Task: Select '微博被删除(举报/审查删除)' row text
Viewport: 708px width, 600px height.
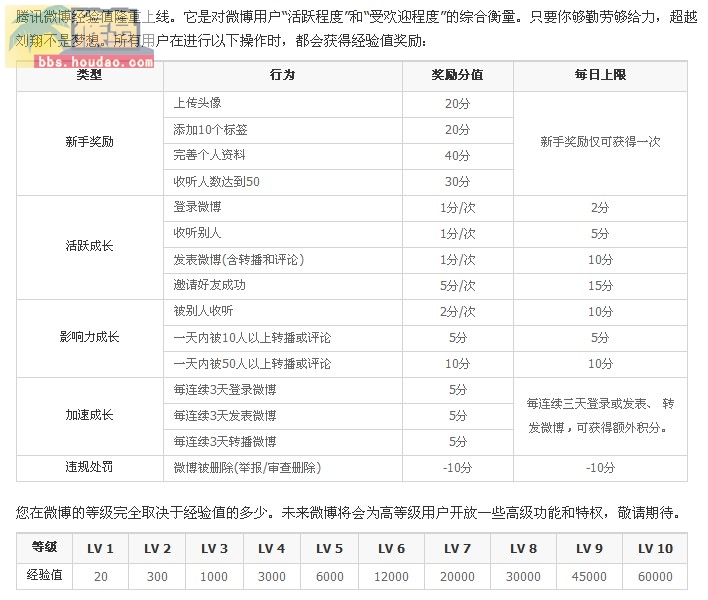Action: coord(247,468)
